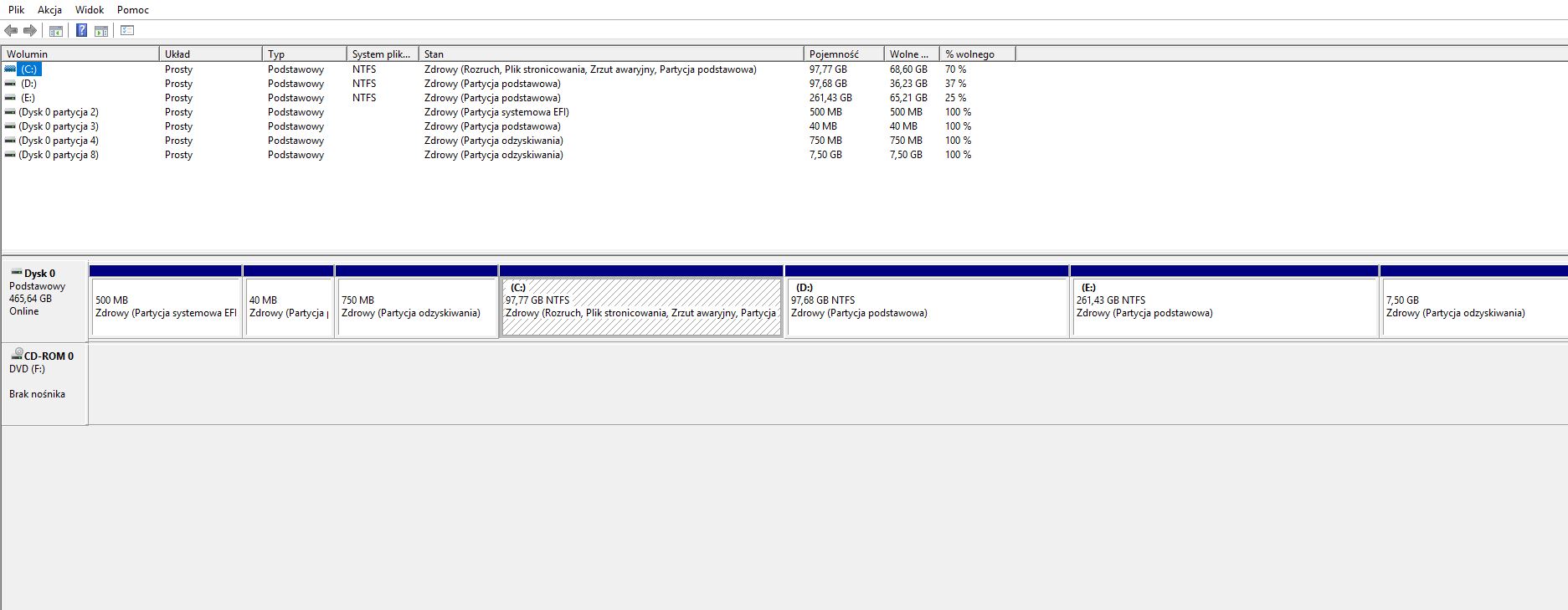1568x610 pixels.
Task: Click the Dysk 0 disk label panel
Action: [44, 300]
